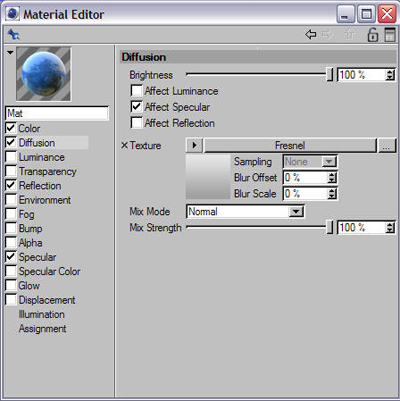Click the Blur Offset value field
400x401 pixels.
(x=305, y=178)
